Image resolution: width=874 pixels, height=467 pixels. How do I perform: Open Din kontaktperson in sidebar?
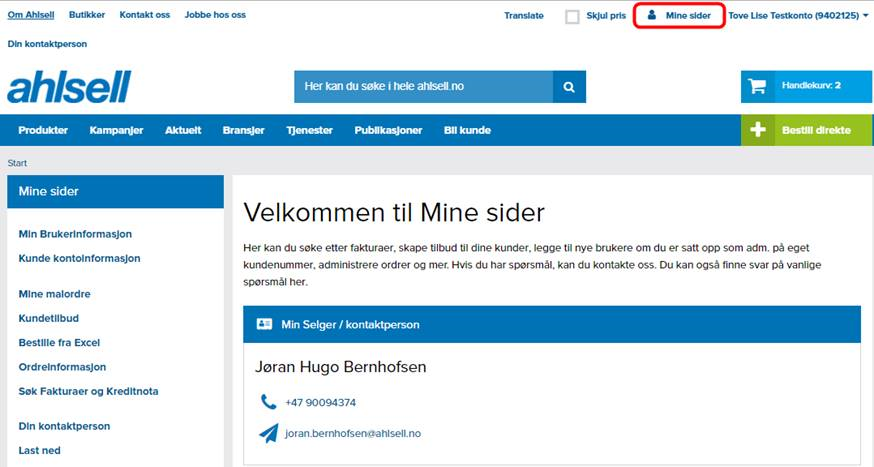[x=64, y=426]
